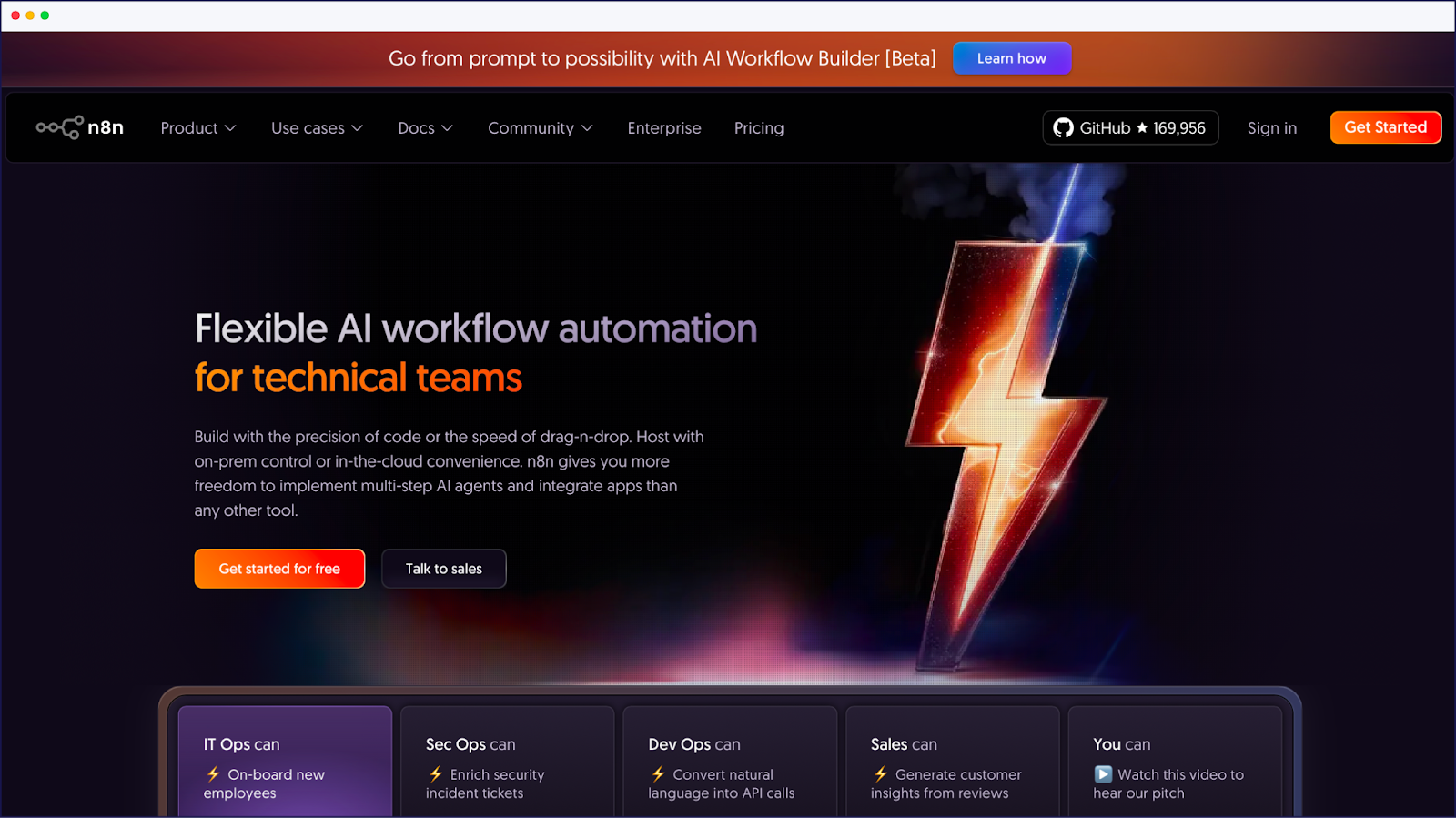Expand the Community dropdown chevron
The height and width of the screenshot is (818, 1456).
[587, 128]
